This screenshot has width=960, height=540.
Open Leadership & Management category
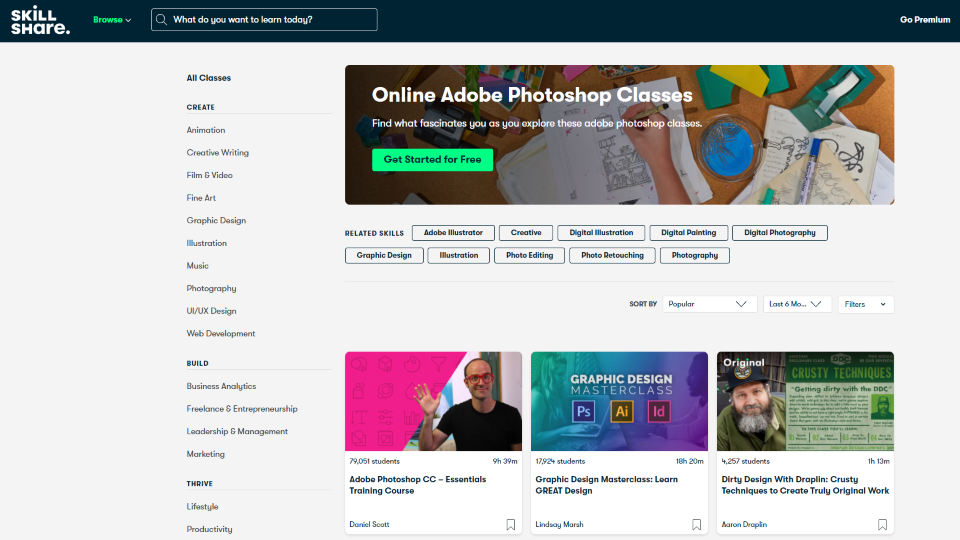pyautogui.click(x=237, y=432)
